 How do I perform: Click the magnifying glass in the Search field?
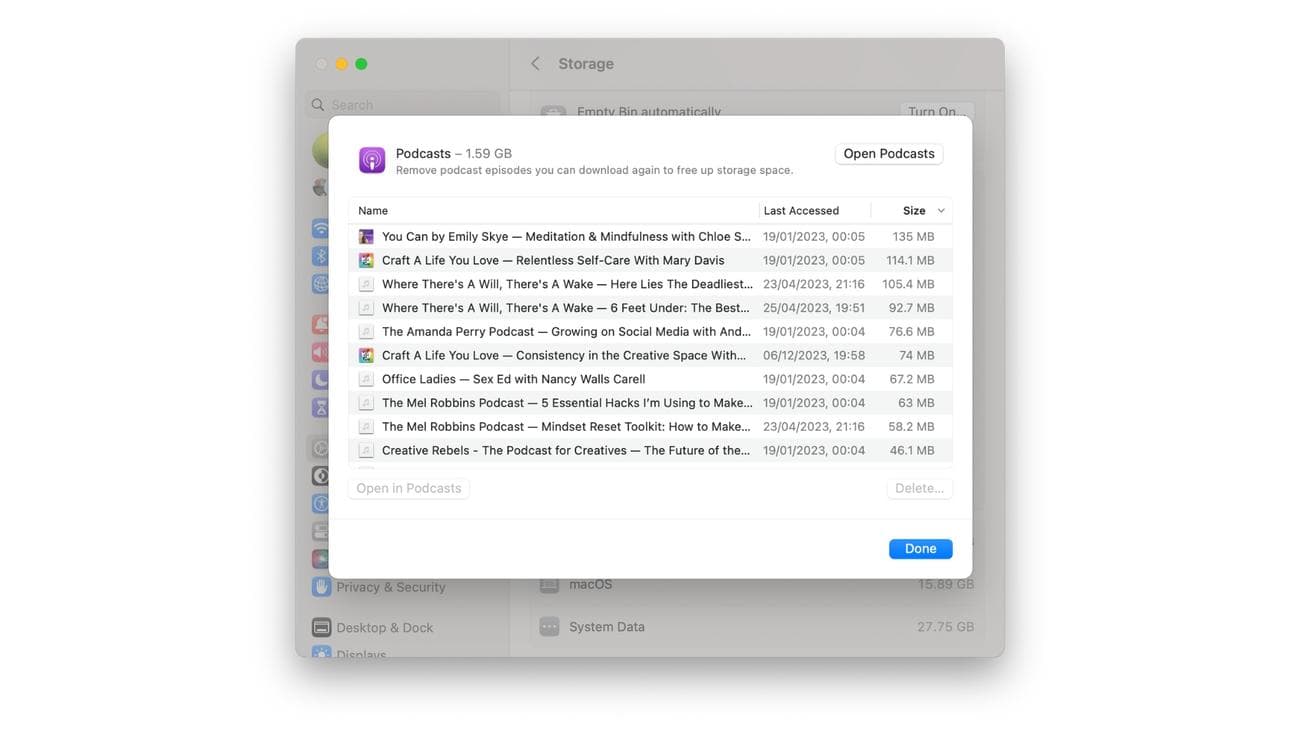tap(316, 104)
